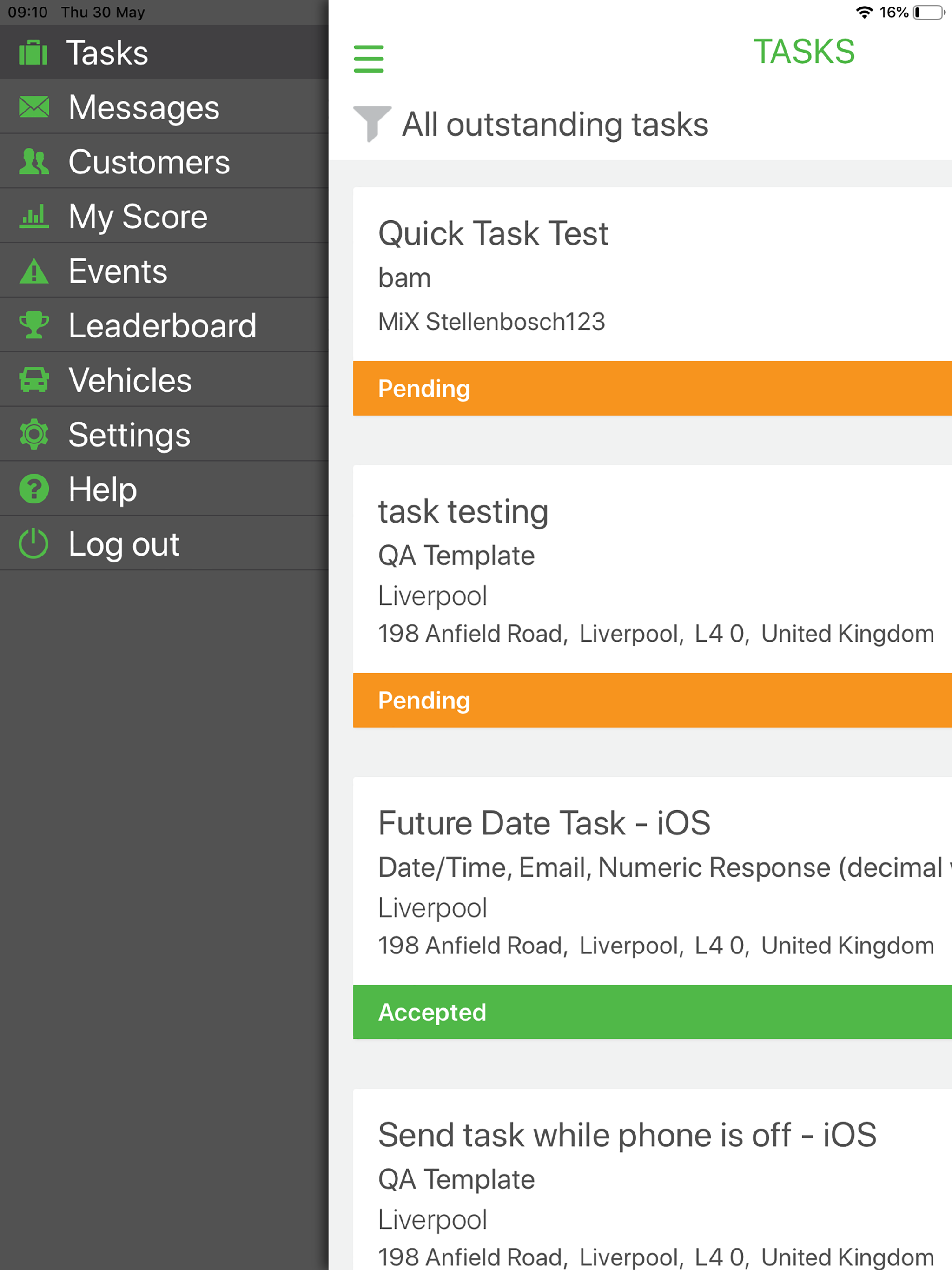
Task: Open the filter funnel icon
Action: [372, 124]
